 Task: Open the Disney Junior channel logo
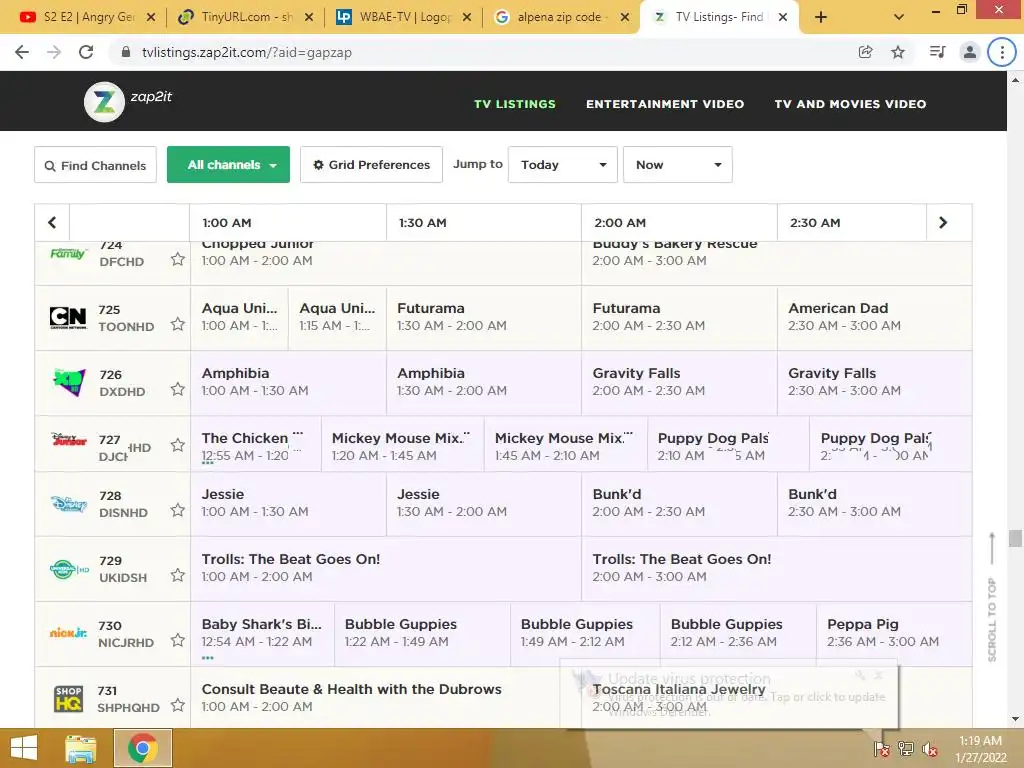(69, 439)
